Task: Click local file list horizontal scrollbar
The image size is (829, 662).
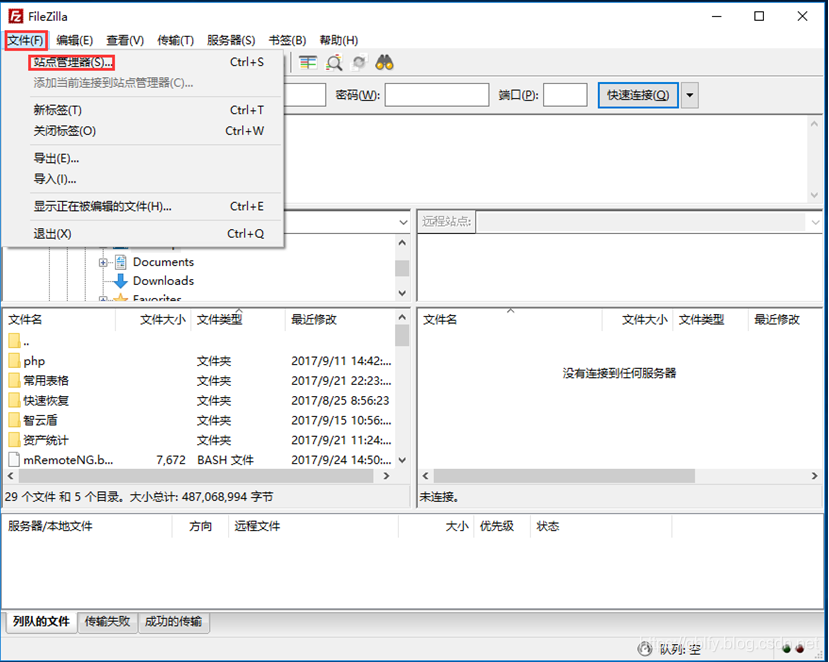Action: [196, 476]
